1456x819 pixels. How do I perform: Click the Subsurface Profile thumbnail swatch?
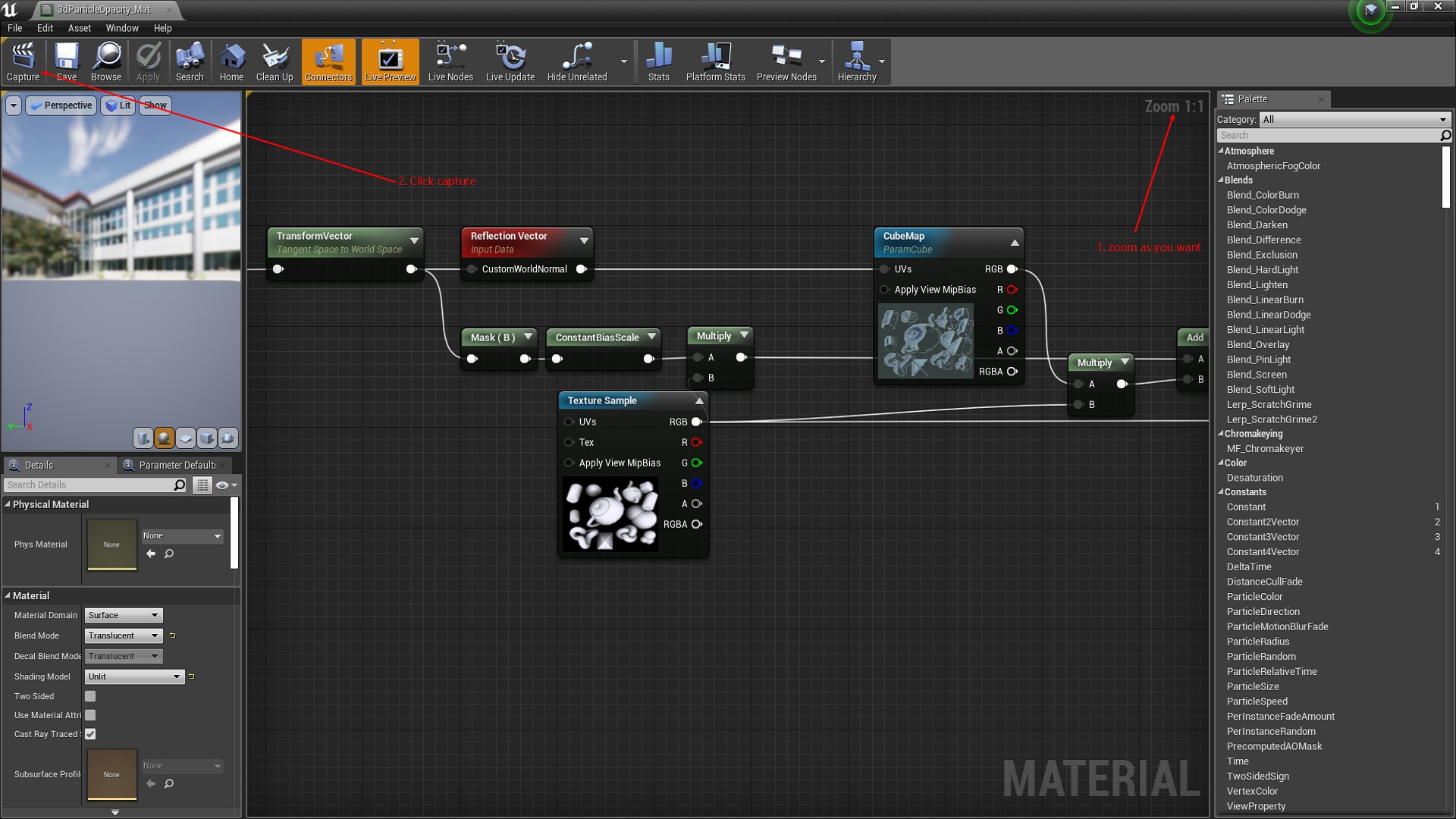click(111, 774)
